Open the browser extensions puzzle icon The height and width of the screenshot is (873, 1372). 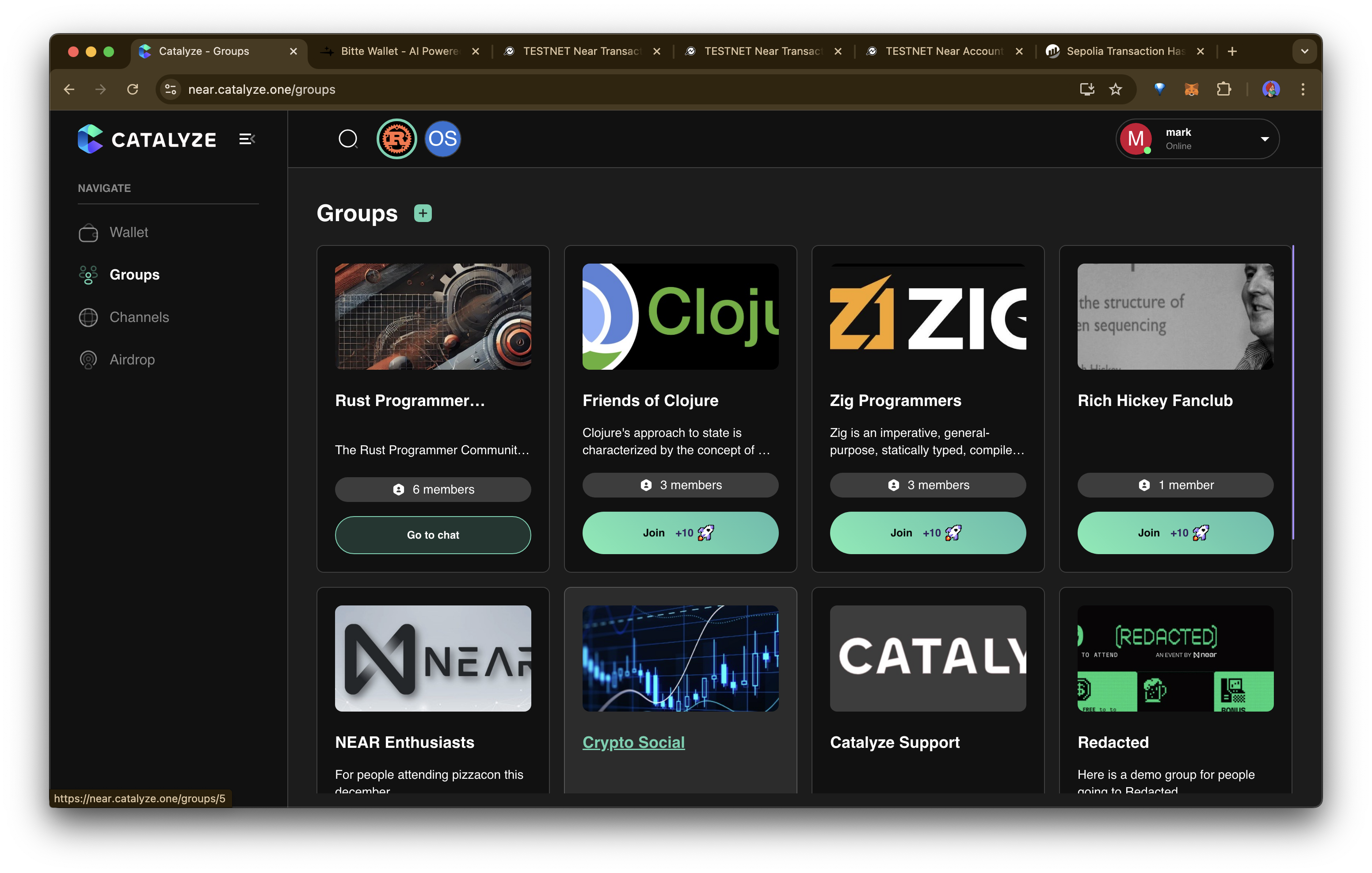point(1223,89)
